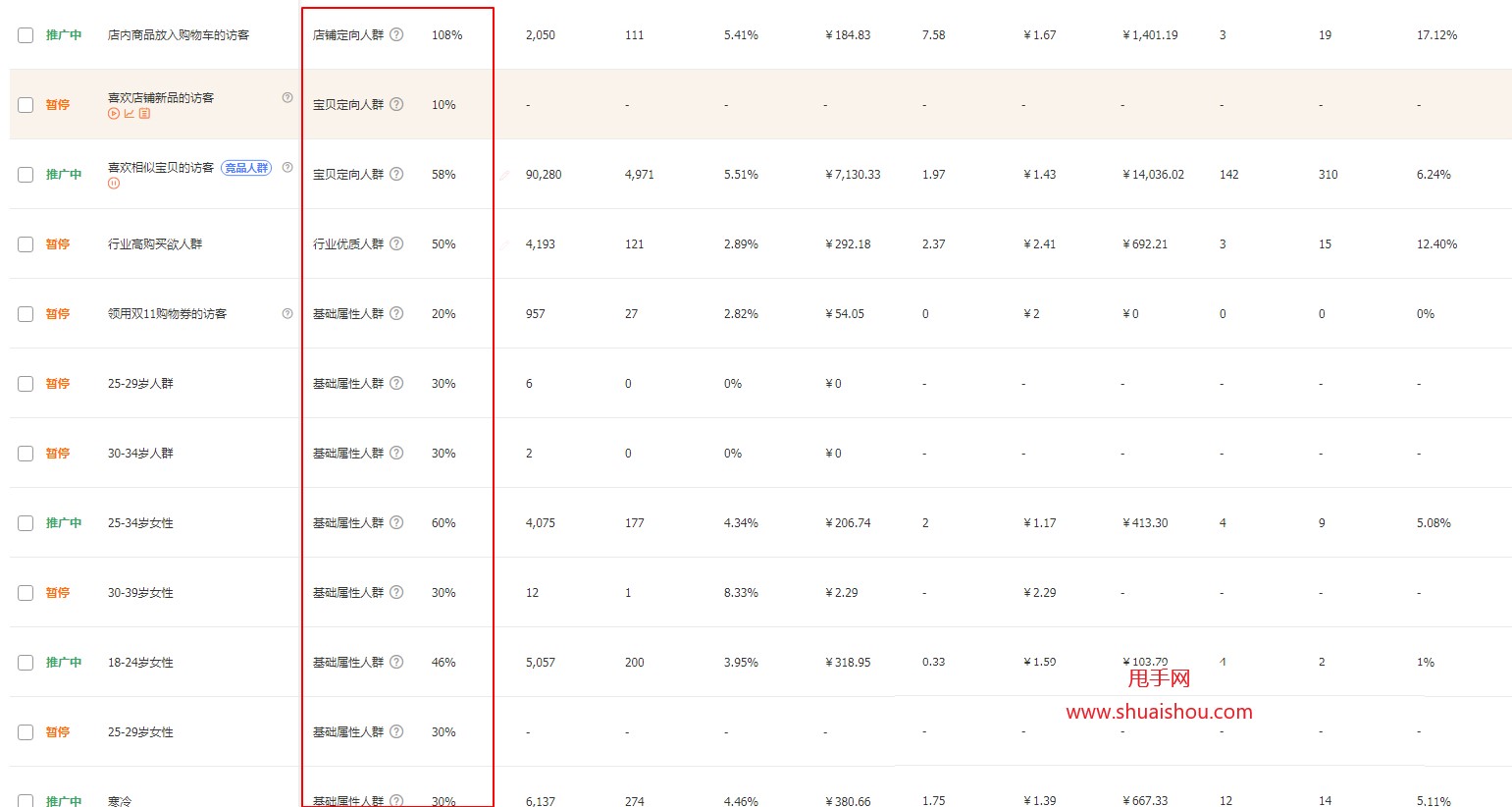Screen dimensions: 1512x807
Task: Select the 30-34岁人群 row checkbox
Action: pyautogui.click(x=26, y=454)
